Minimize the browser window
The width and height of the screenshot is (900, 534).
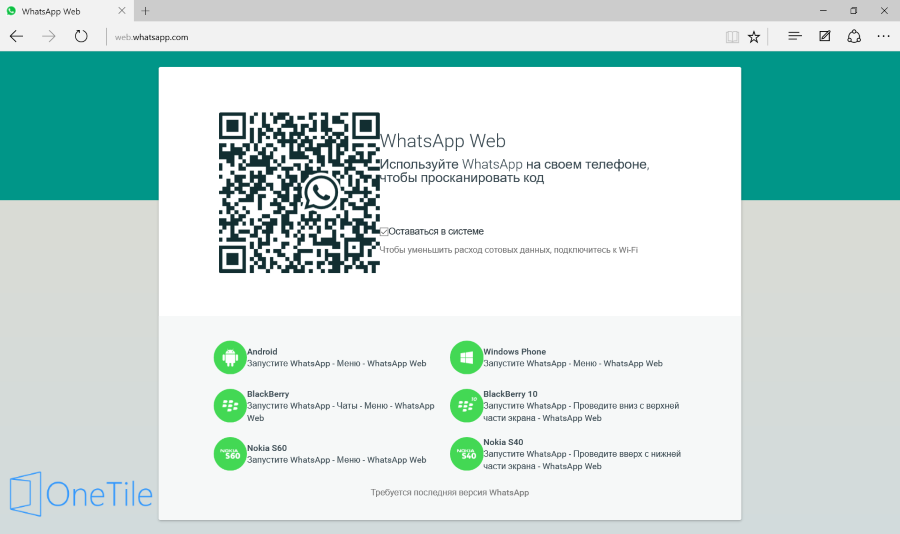tap(823, 11)
